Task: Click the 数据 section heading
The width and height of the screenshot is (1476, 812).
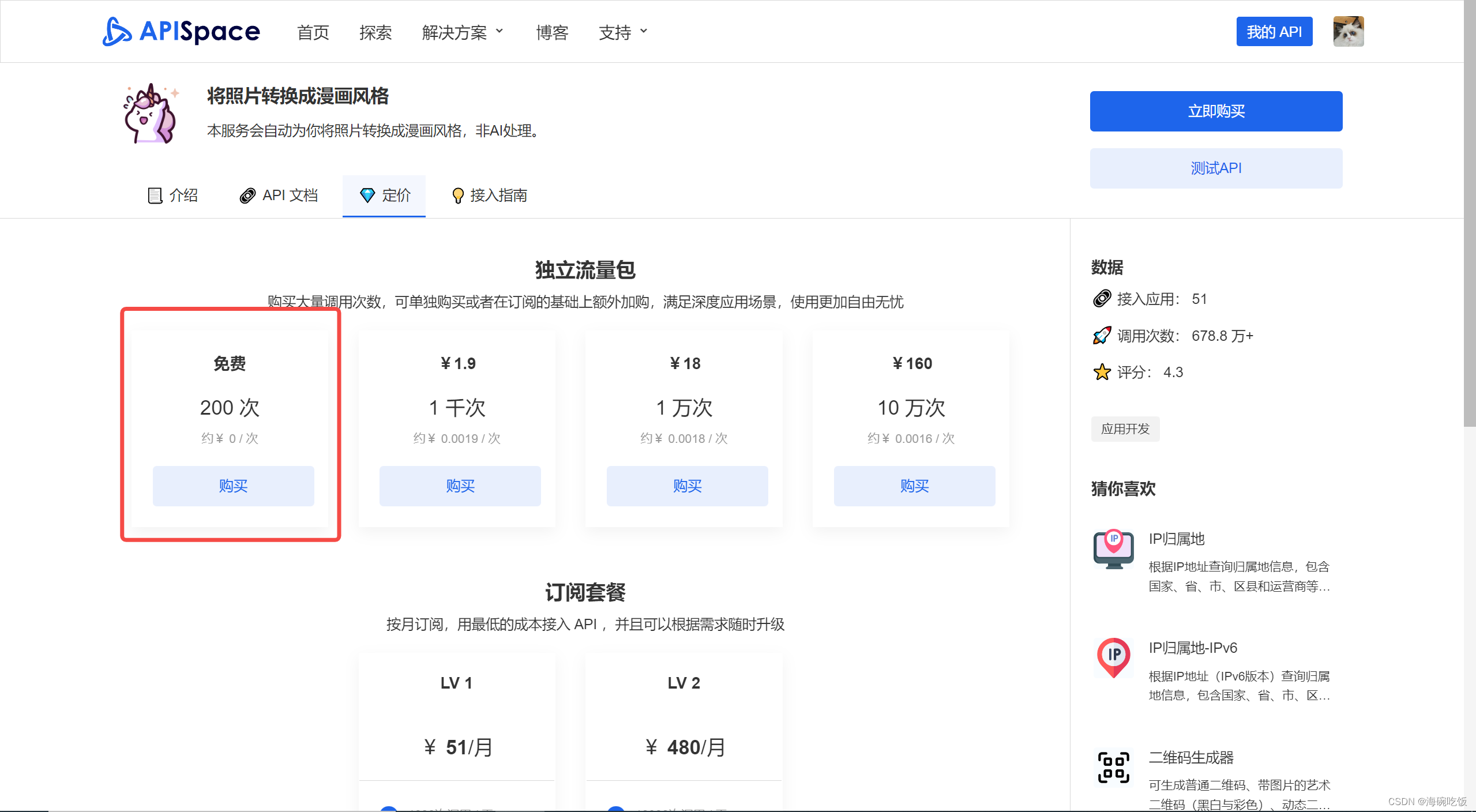Action: [x=1107, y=267]
